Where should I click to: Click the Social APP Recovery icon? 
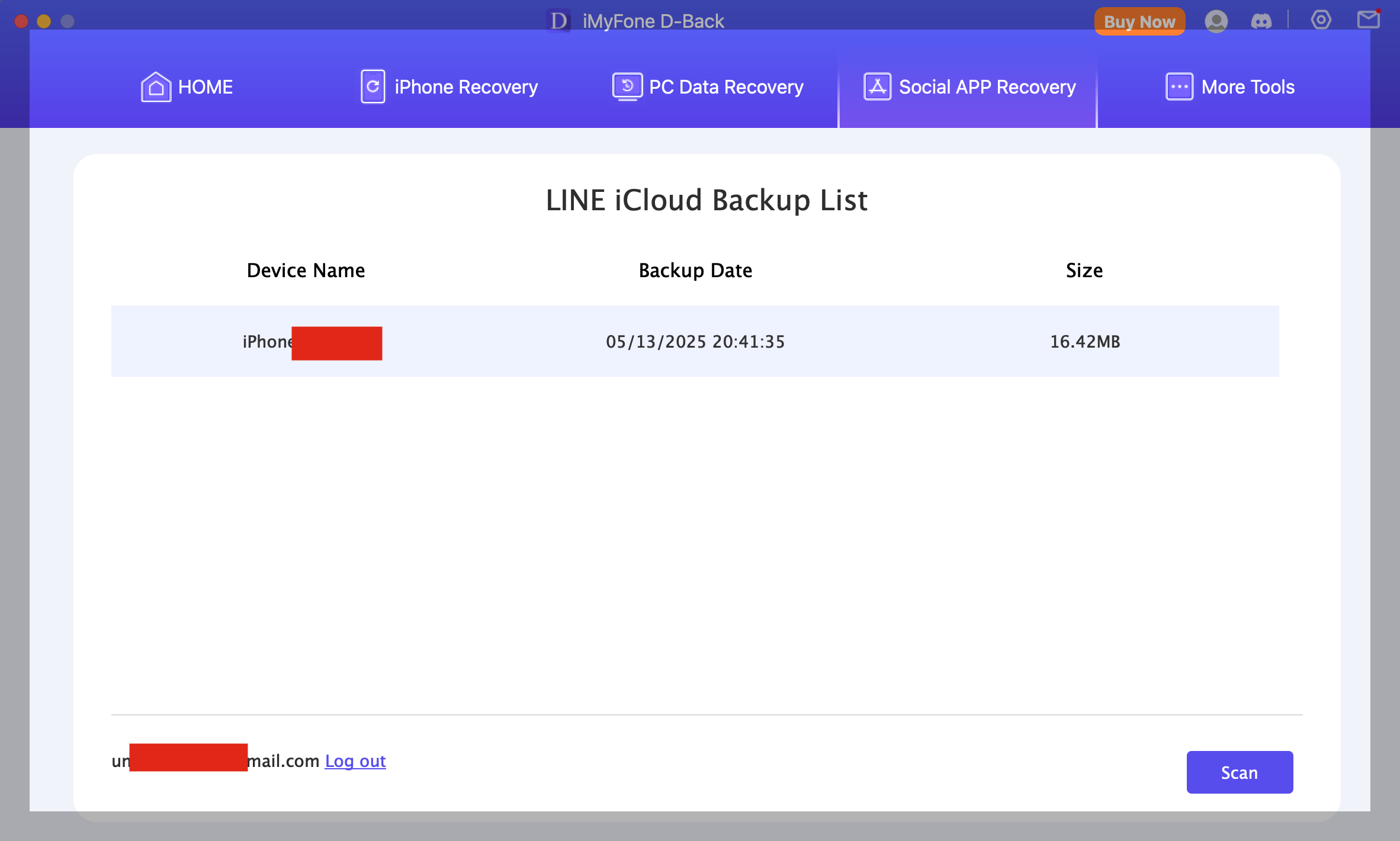pyautogui.click(x=877, y=86)
